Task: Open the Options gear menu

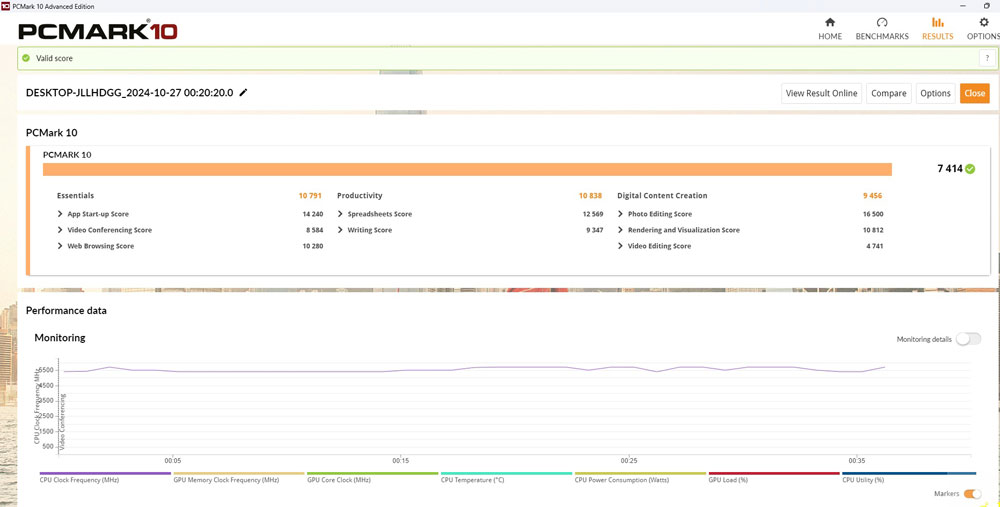Action: (x=983, y=29)
